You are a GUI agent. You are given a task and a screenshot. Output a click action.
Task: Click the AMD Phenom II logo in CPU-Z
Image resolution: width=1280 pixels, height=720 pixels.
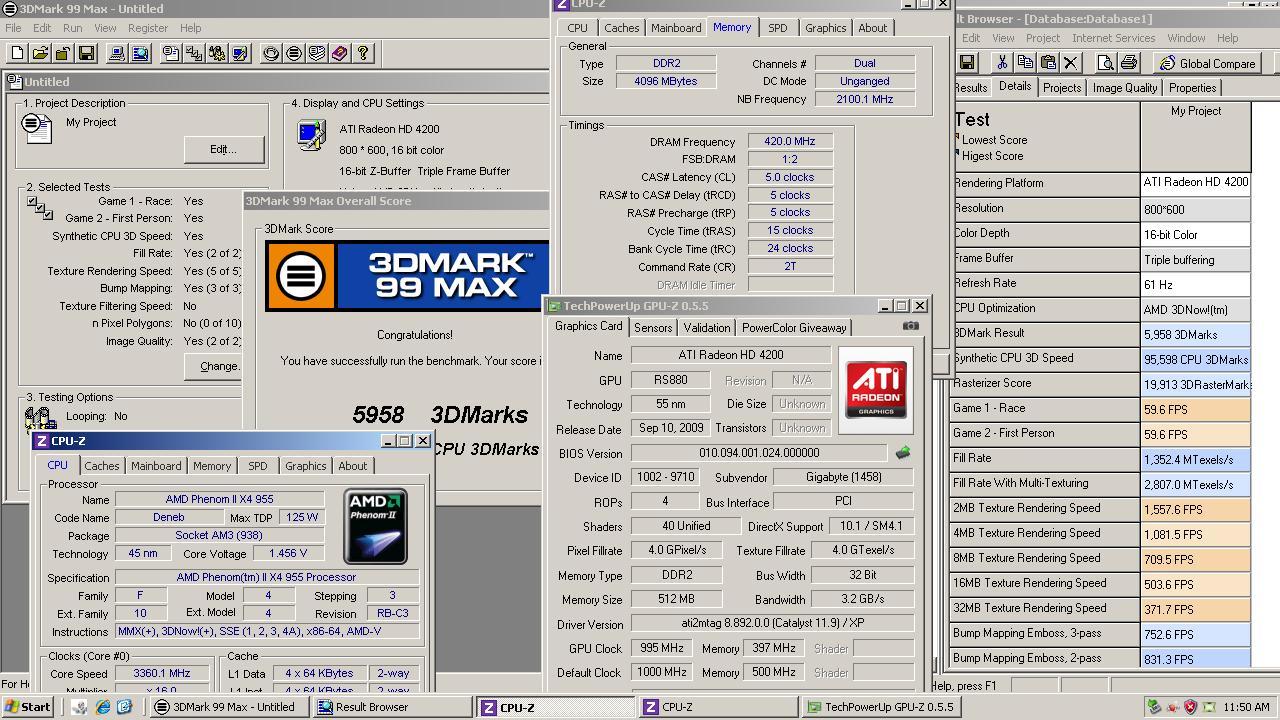pos(375,526)
